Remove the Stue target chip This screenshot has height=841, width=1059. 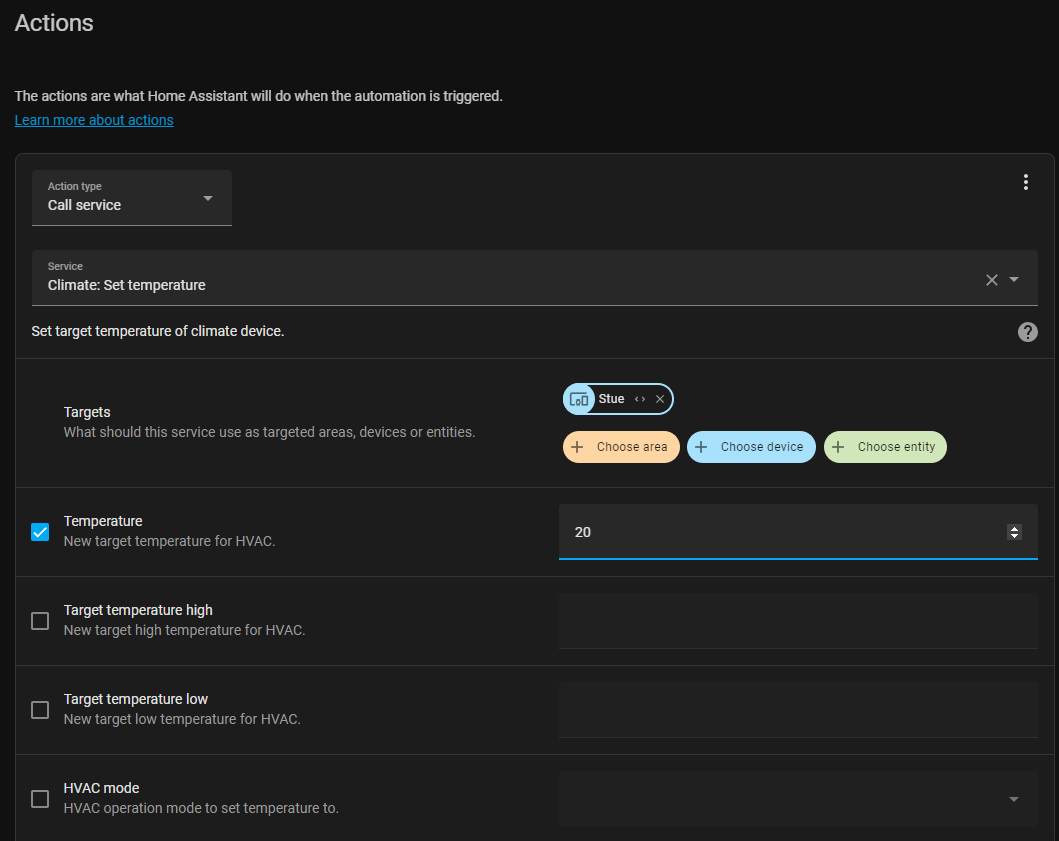pos(660,399)
